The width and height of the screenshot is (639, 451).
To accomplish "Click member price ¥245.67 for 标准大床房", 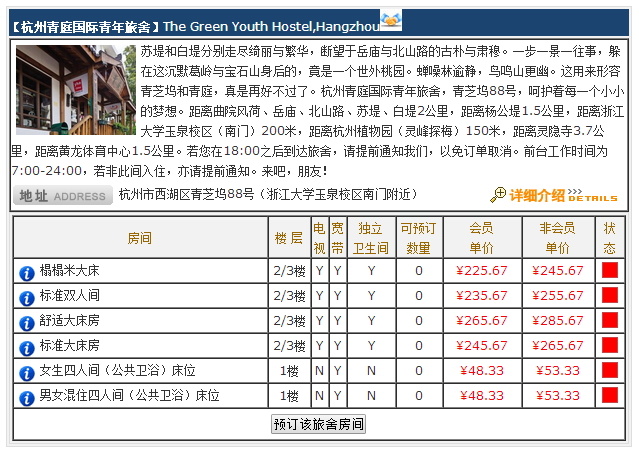I will (x=482, y=345).
